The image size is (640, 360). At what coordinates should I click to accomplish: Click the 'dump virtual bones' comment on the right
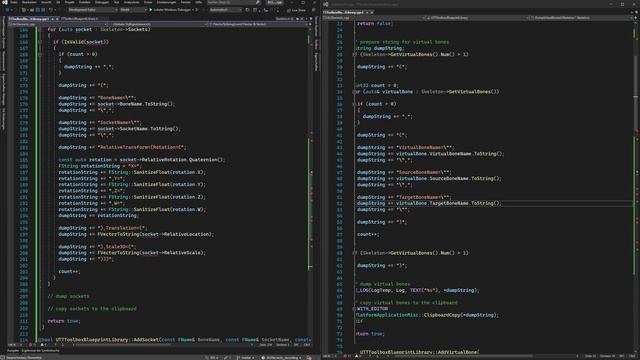tap(384, 284)
